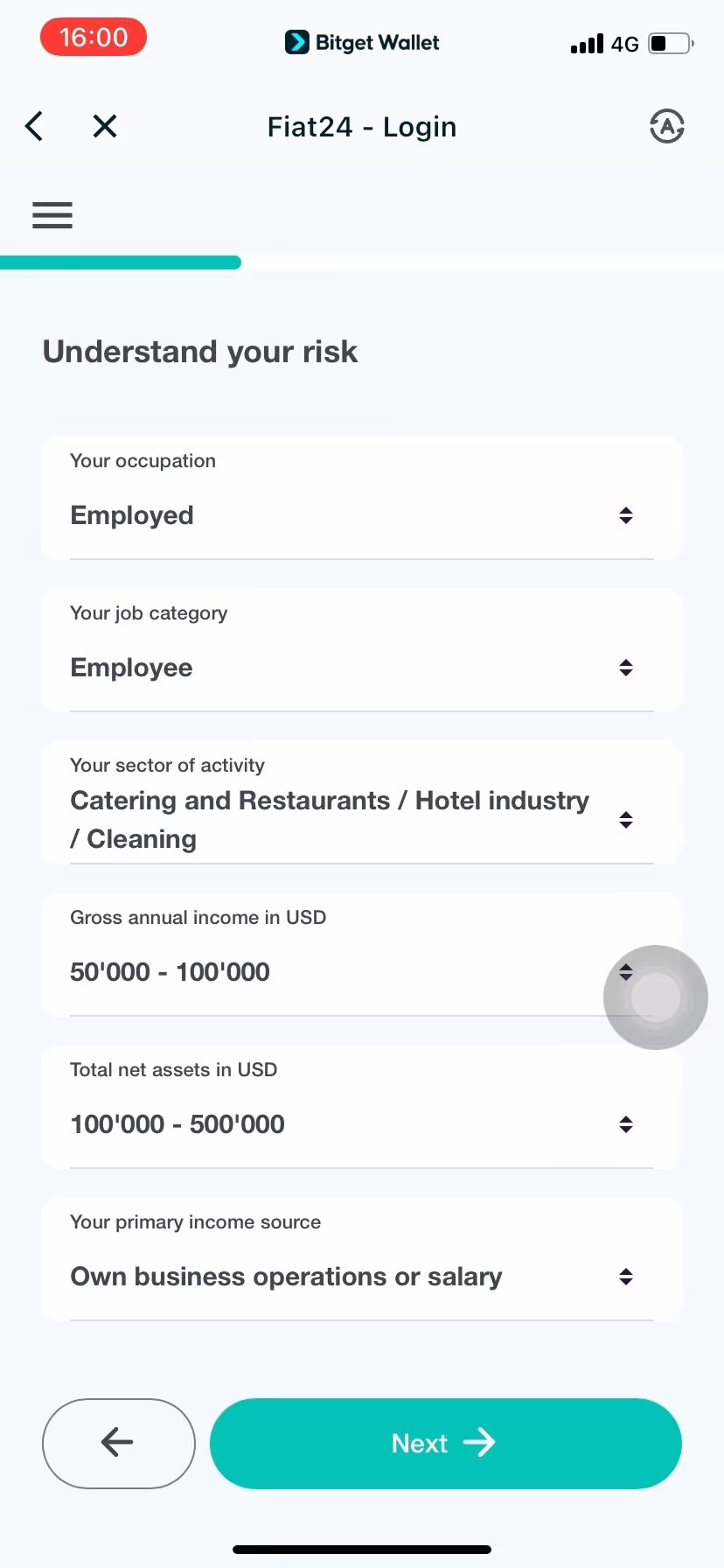Click the teal progress bar
724x1568 pixels.
[121, 262]
